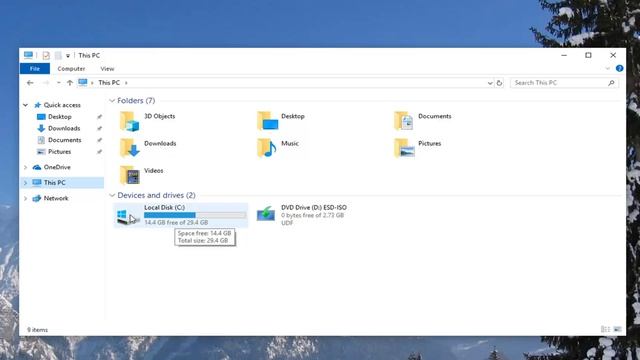
Task: Click the This PC title bar system icon
Action: [28, 55]
